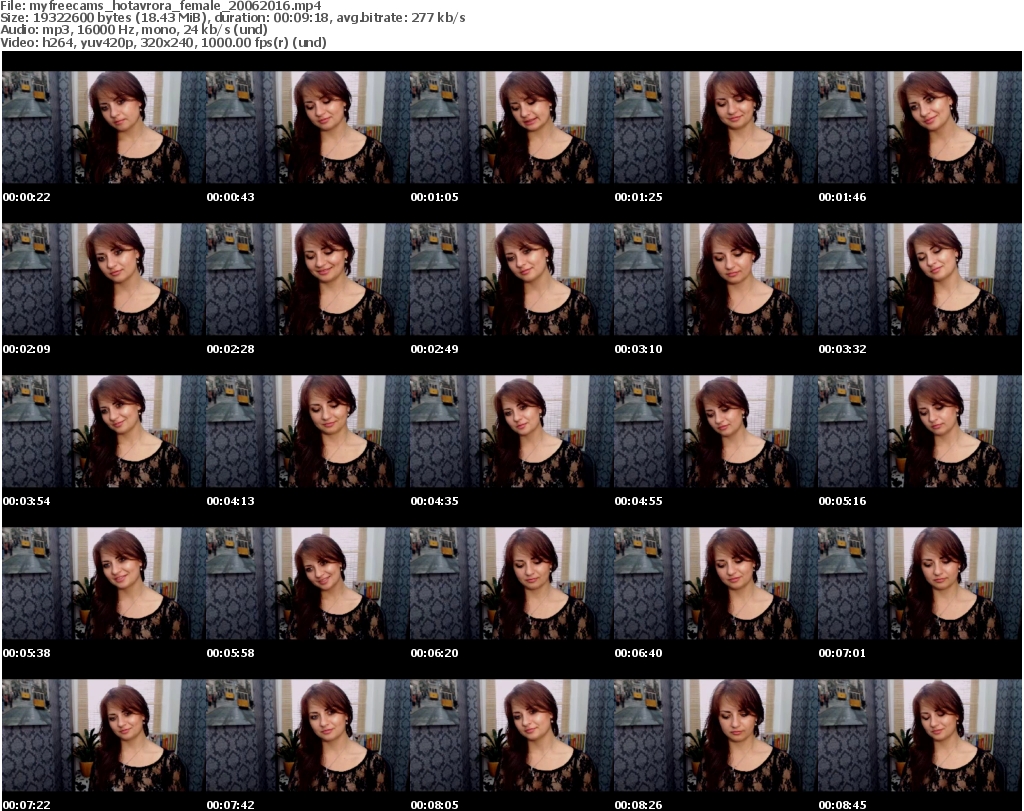Pick the thumbnail stamped 00:06:20
The image size is (1024, 811).
pyautogui.click(x=512, y=584)
